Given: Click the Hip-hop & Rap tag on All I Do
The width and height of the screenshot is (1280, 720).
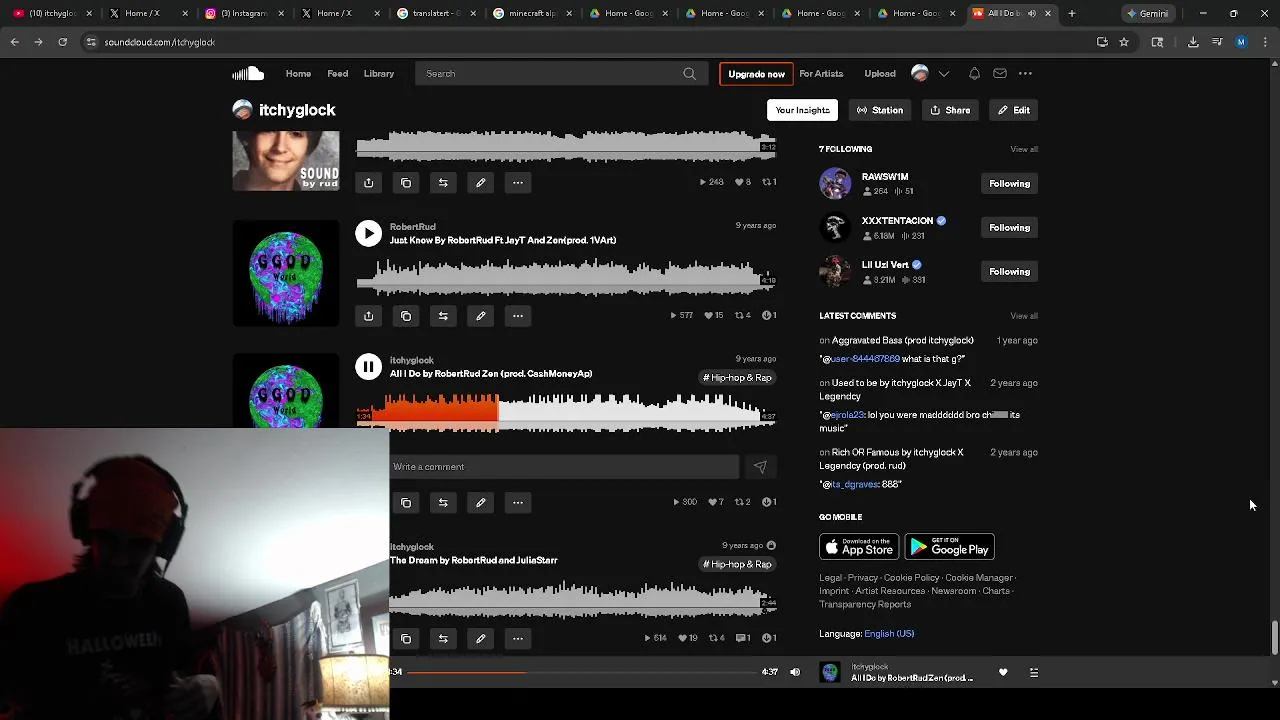Looking at the screenshot, I should pos(737,378).
